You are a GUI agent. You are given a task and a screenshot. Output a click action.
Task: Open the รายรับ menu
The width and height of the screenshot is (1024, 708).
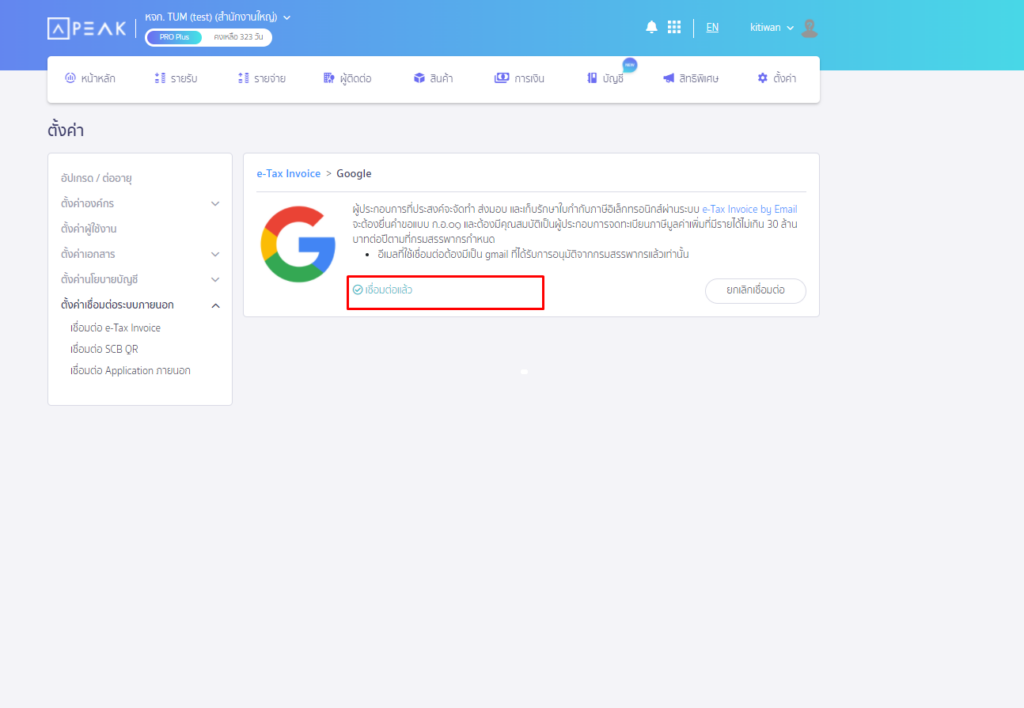(x=176, y=78)
